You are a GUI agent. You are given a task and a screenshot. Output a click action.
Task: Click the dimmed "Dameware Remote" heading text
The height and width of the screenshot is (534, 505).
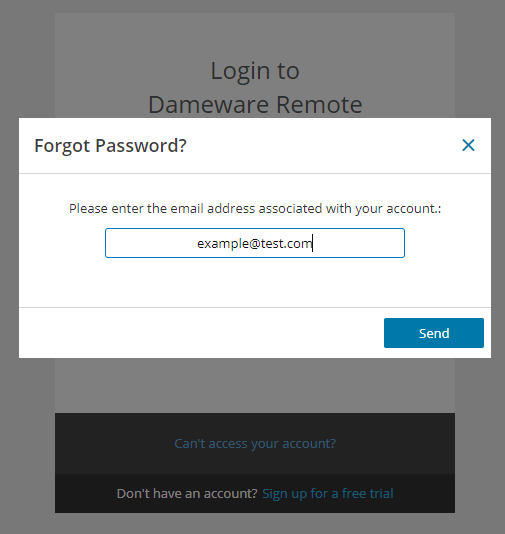tap(255, 104)
